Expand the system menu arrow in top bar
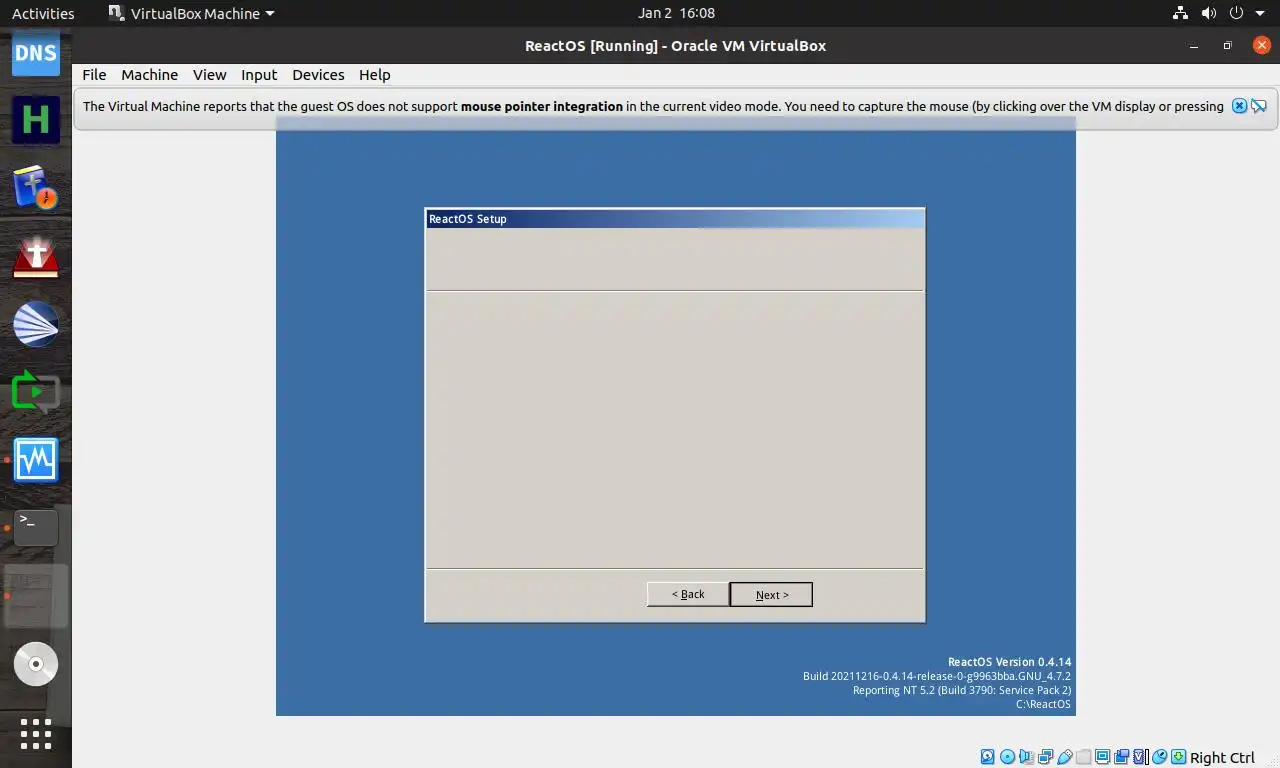Viewport: 1280px width, 768px height. click(x=1260, y=13)
